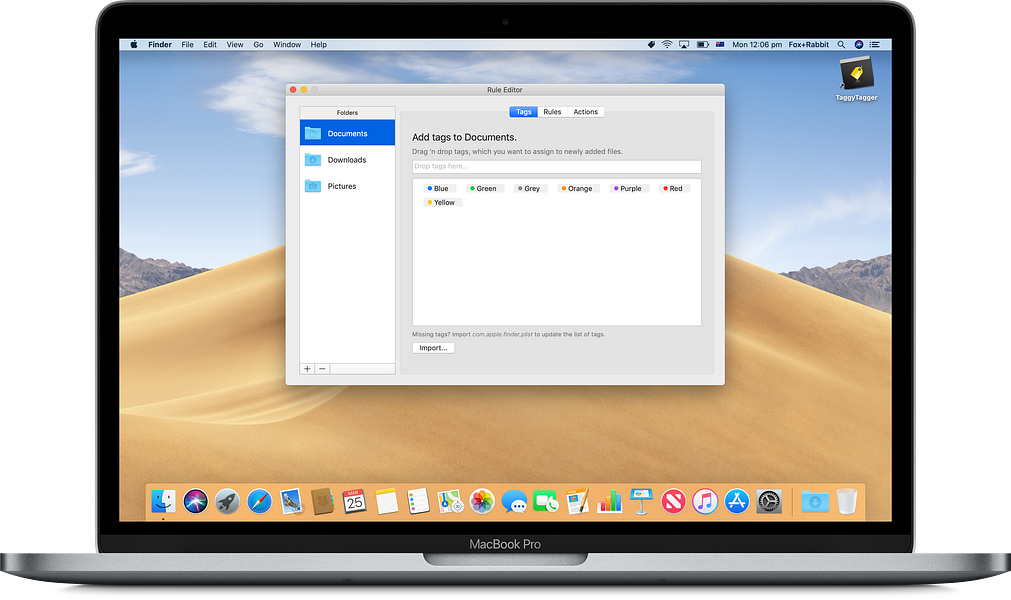Click the Fox+Rabbit user menu
1011x600 pixels.
pyautogui.click(x=809, y=44)
